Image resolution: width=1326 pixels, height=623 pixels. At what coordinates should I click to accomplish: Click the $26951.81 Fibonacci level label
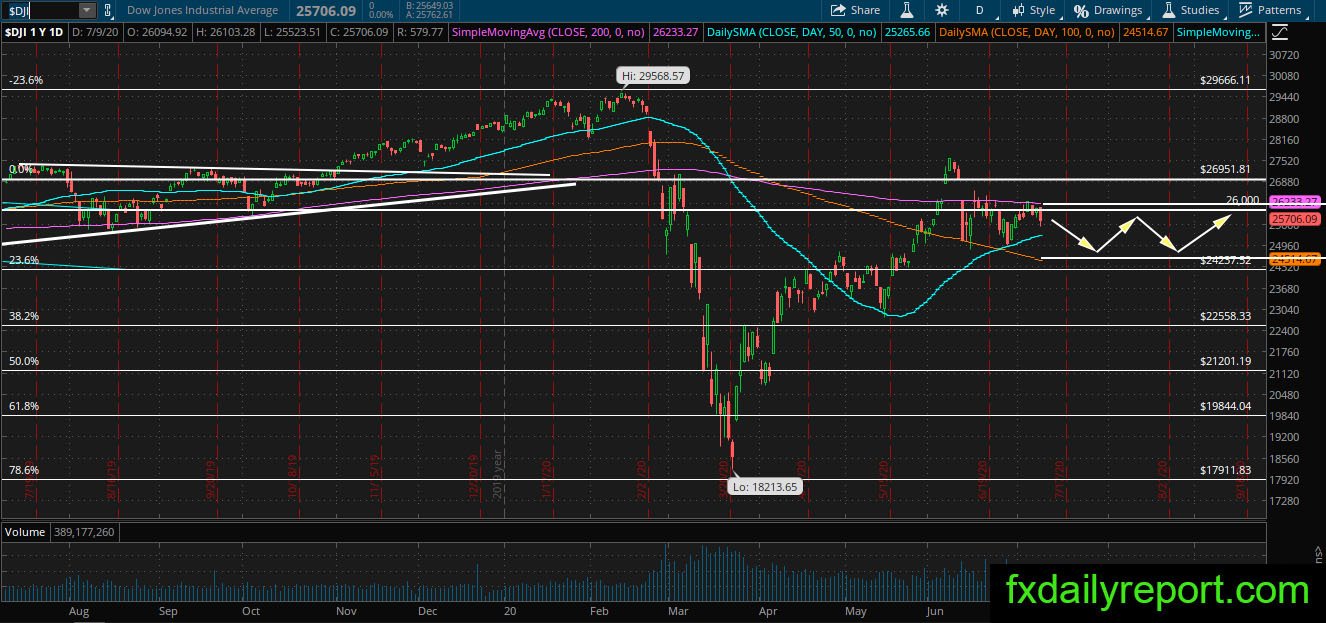pyautogui.click(x=1225, y=170)
